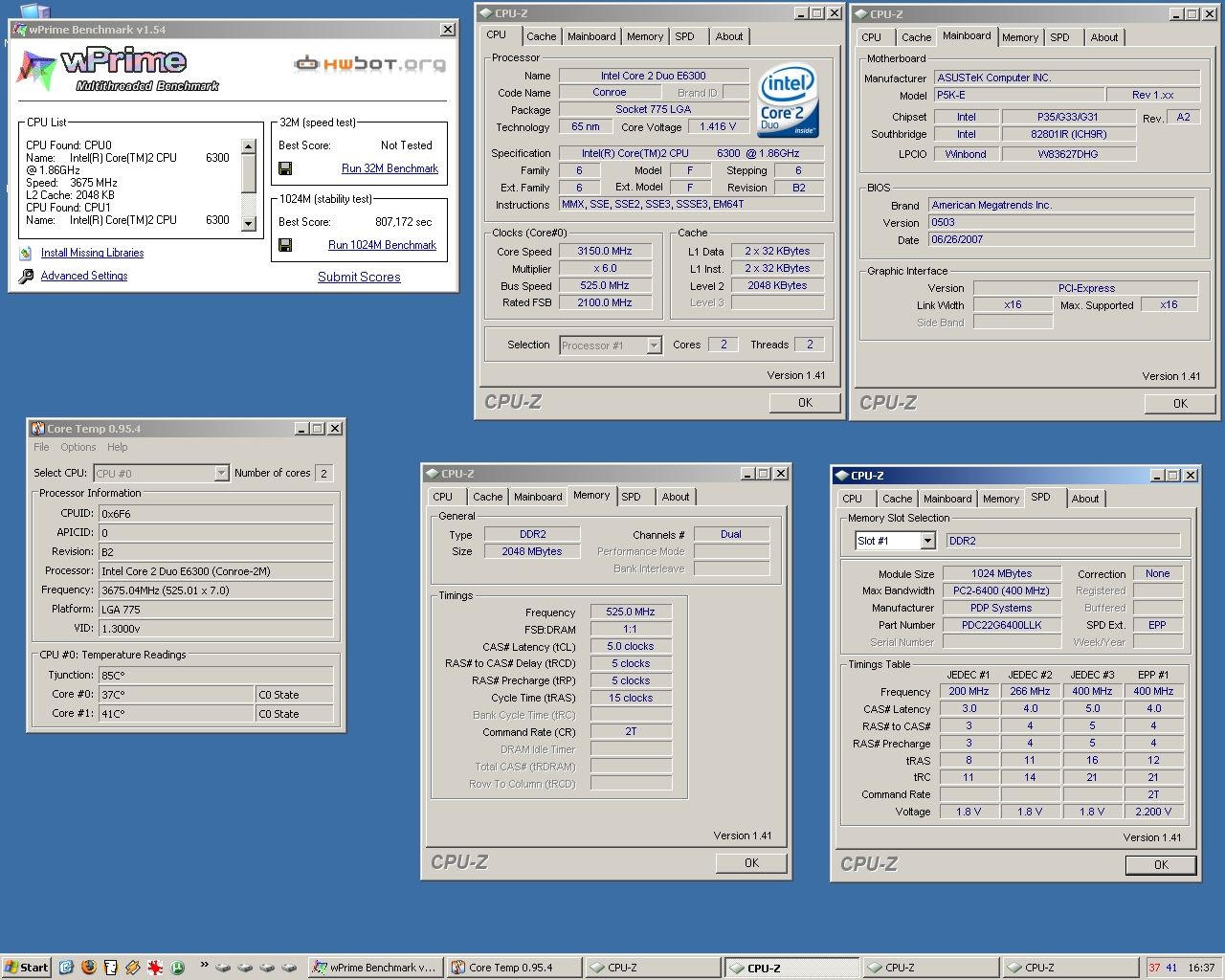Open the Options menu in Core Temp
This screenshot has width=1225, height=980.
tap(78, 447)
